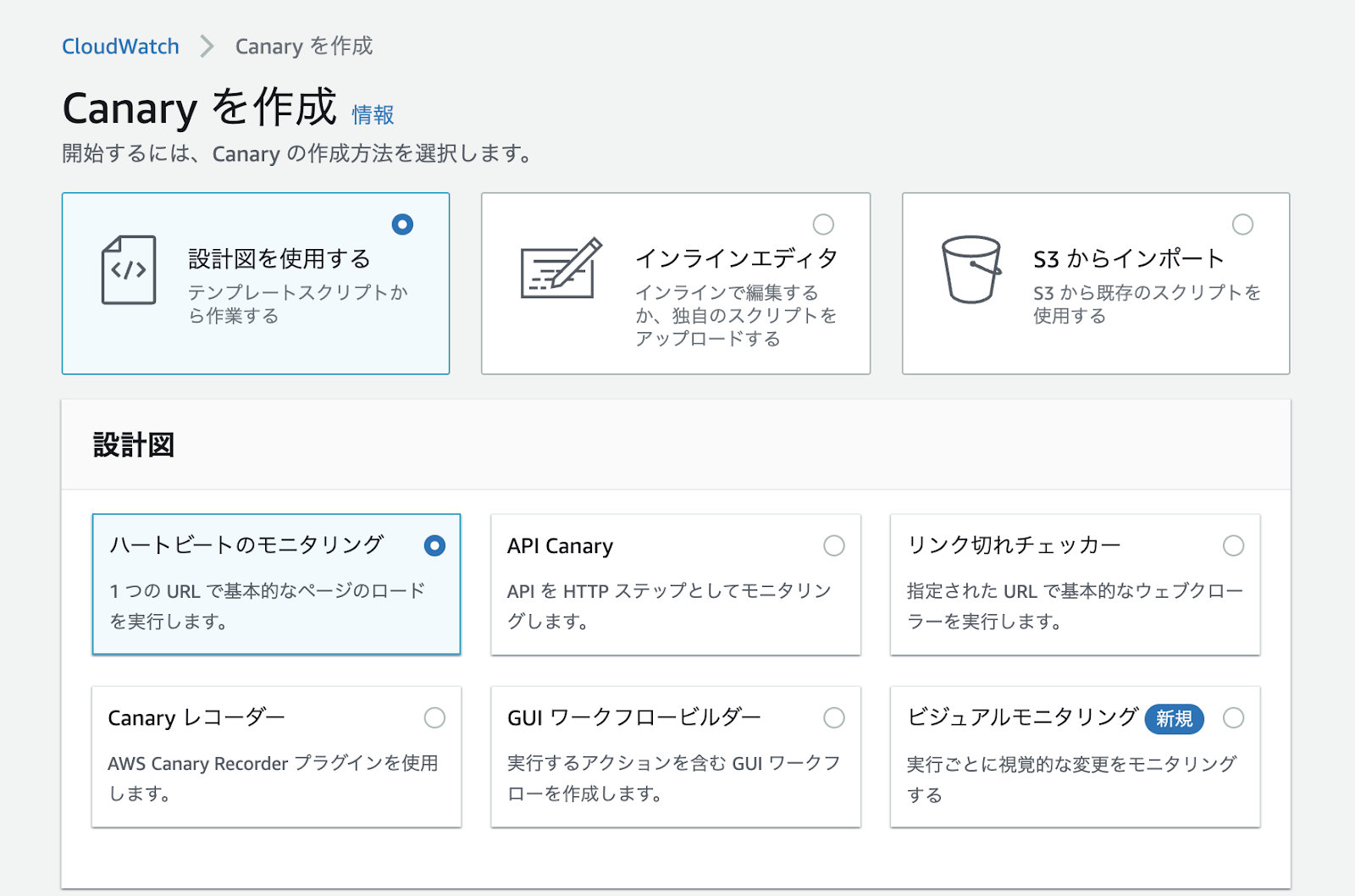Click description API を HTTP ステップとしてモニタリング

tap(670, 606)
